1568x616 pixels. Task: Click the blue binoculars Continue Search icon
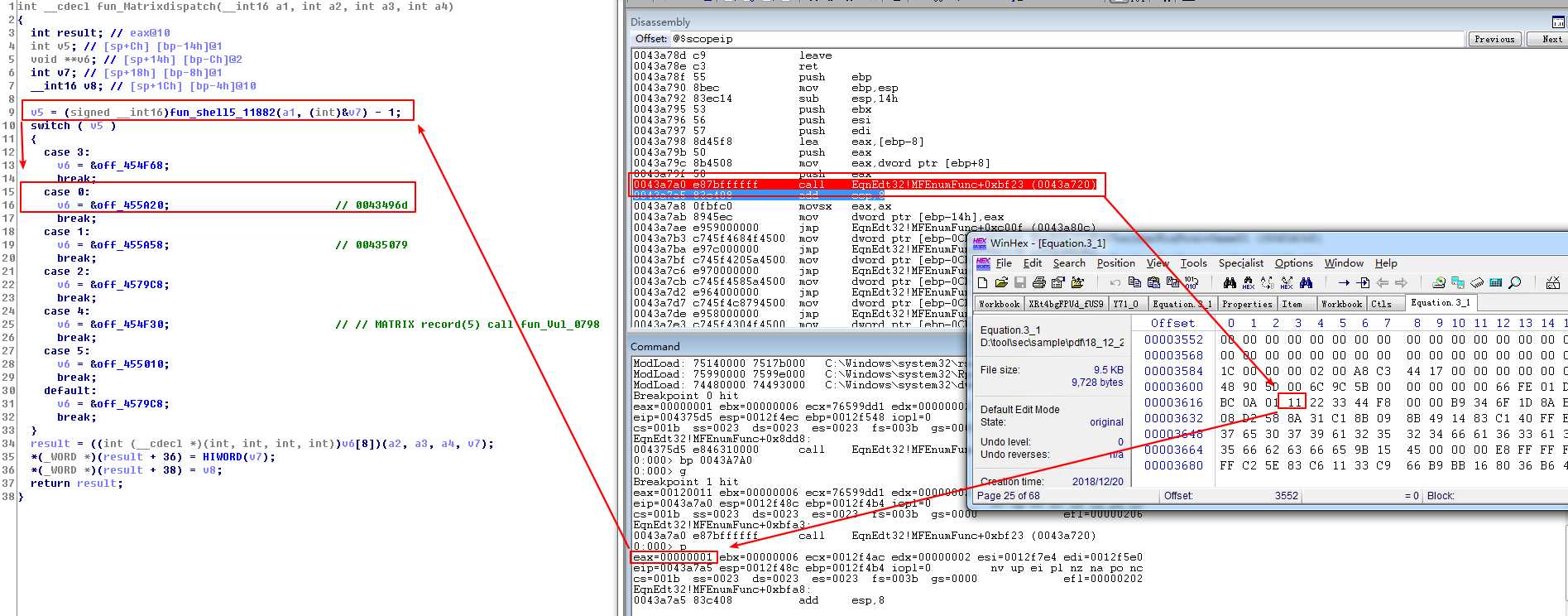pos(1305,283)
